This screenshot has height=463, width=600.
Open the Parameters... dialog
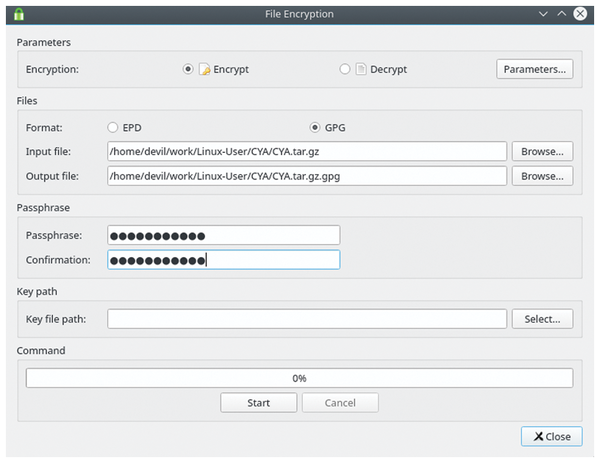pyautogui.click(x=535, y=69)
